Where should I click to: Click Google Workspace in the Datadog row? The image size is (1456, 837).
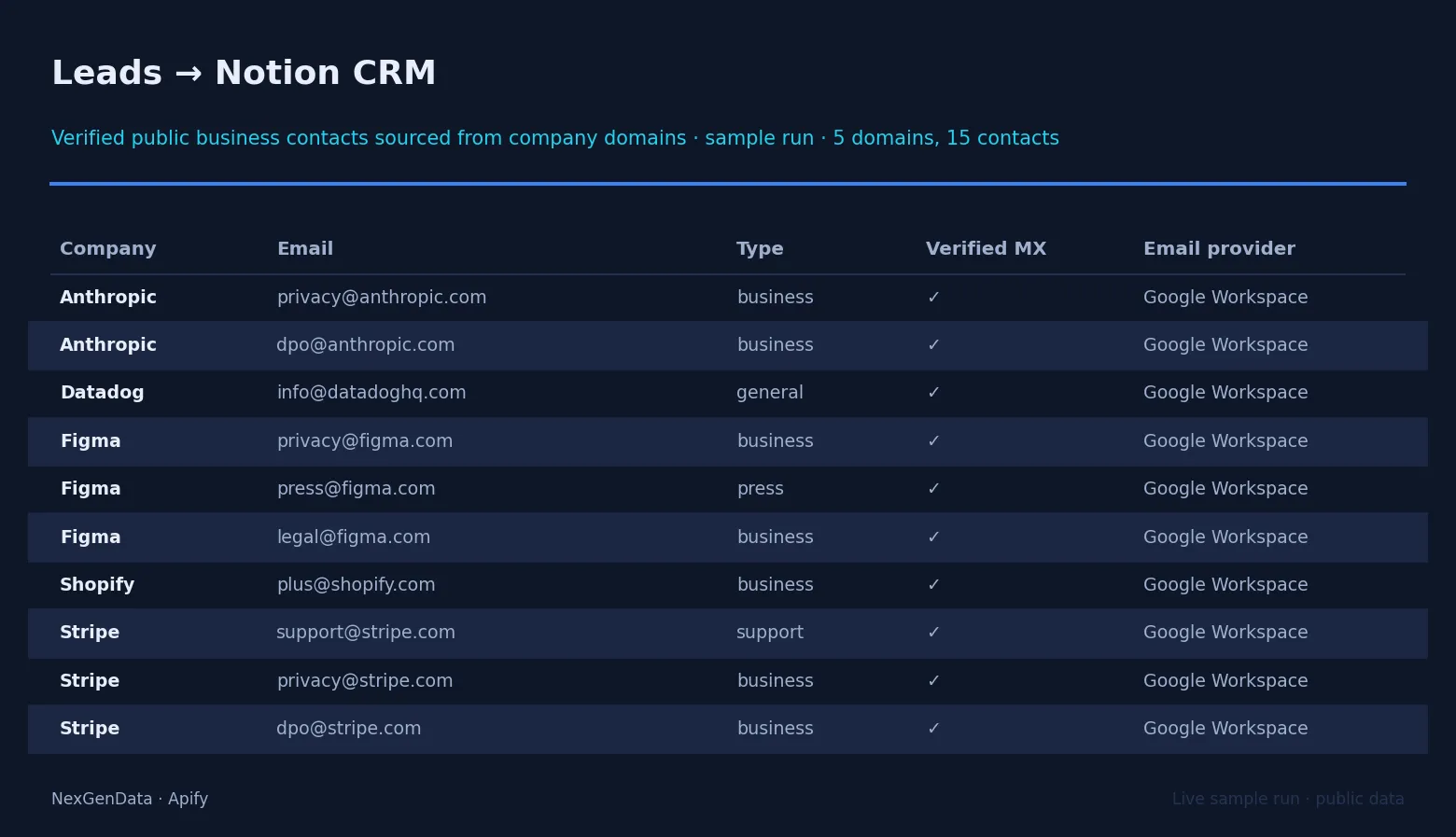pos(1225,393)
